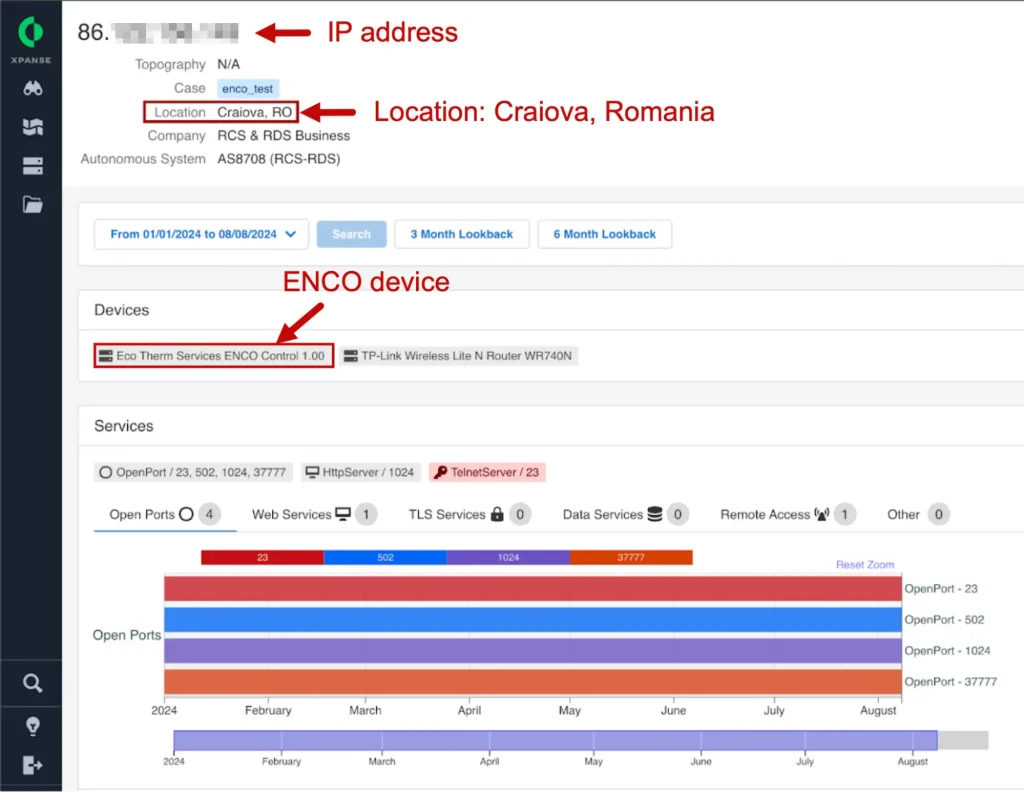Screen dimensions: 1024x792
Task: Select the TelnetServer / 23 service tag
Action: (487, 472)
